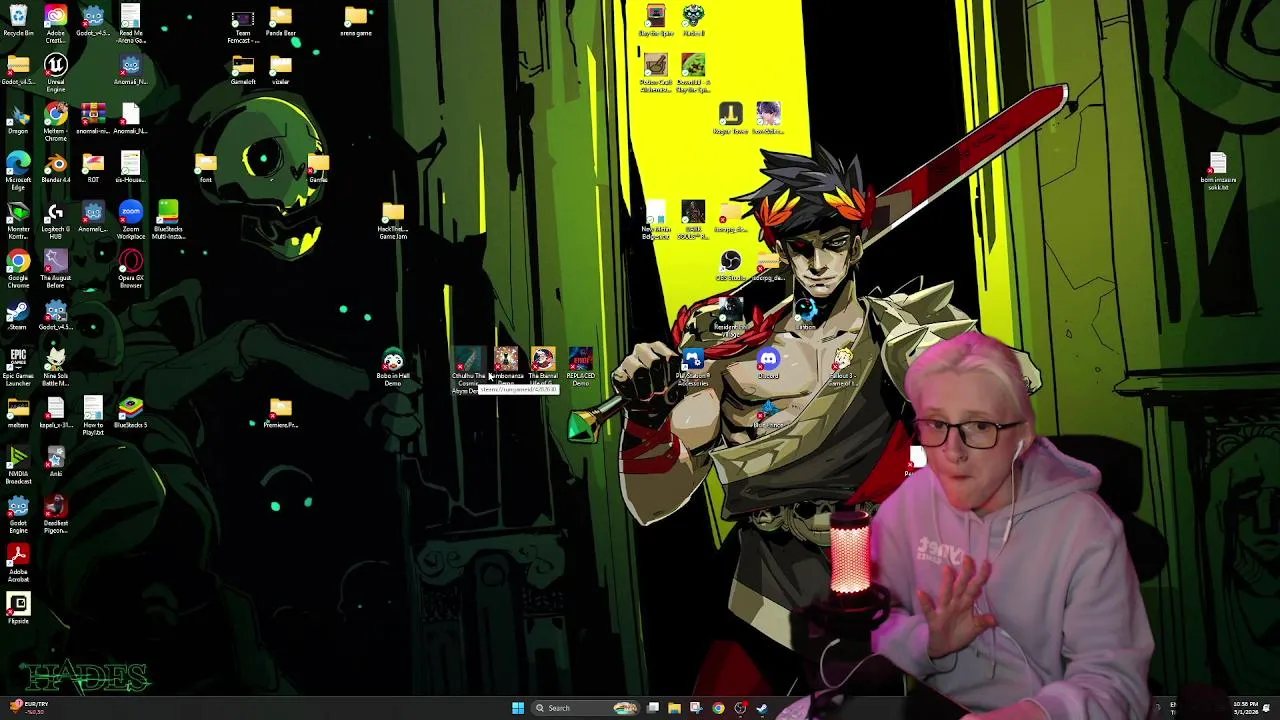Open the Gameloft folder on the desktop
1280x720 pixels.
[243, 70]
